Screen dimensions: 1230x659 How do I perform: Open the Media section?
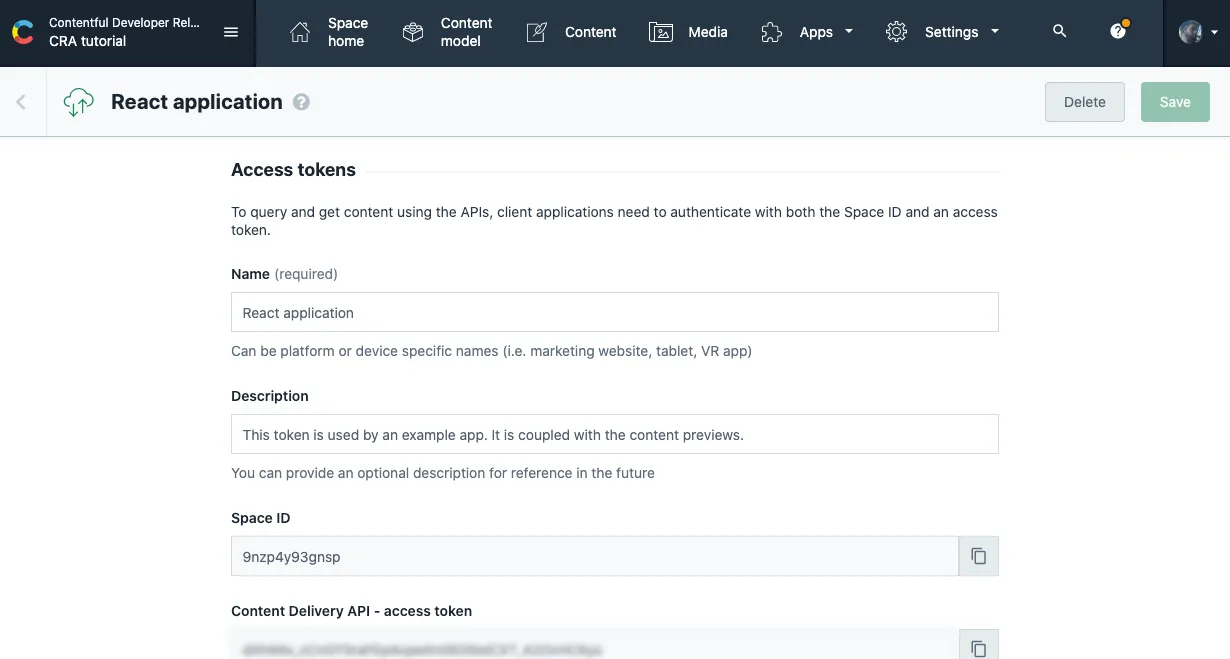click(x=688, y=32)
